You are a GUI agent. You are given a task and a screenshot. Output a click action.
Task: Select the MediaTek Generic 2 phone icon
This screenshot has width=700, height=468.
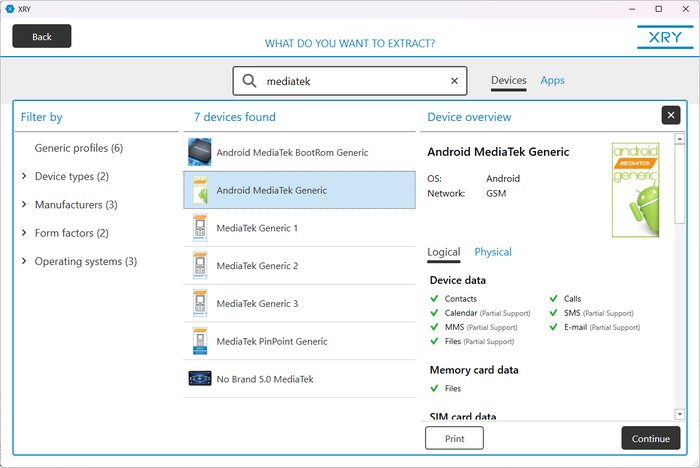(x=200, y=266)
